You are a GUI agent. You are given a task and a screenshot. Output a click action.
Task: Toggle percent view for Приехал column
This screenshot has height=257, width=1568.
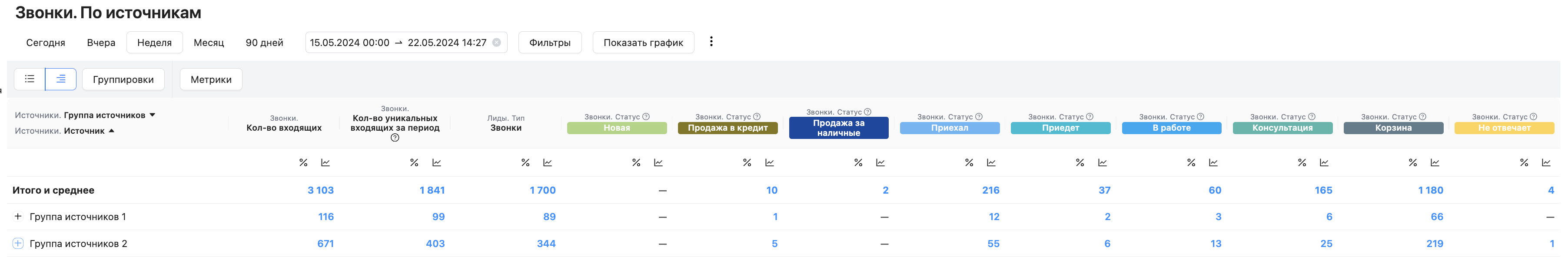click(x=969, y=162)
